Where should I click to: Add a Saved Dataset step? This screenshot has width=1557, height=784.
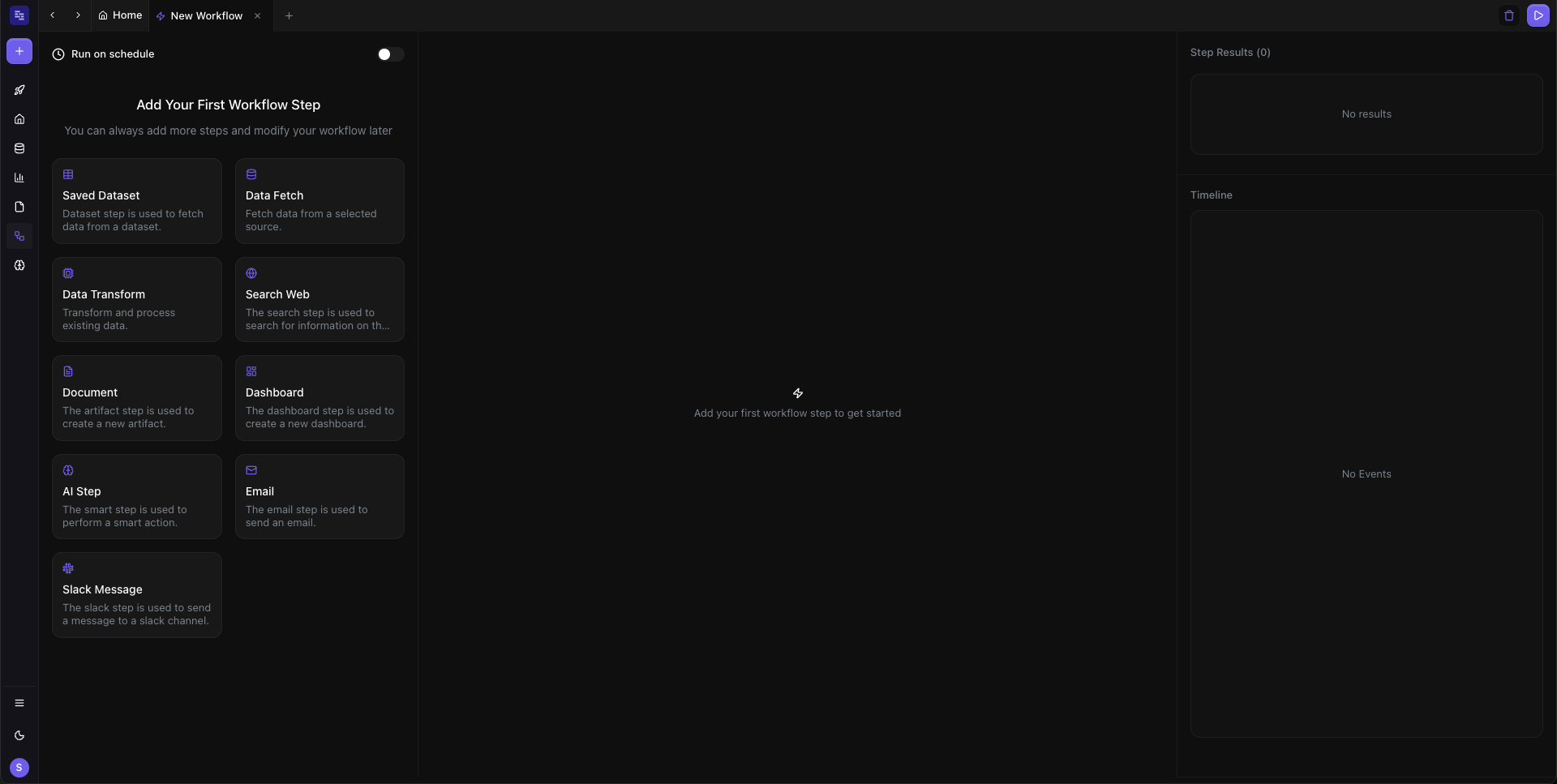(x=137, y=201)
